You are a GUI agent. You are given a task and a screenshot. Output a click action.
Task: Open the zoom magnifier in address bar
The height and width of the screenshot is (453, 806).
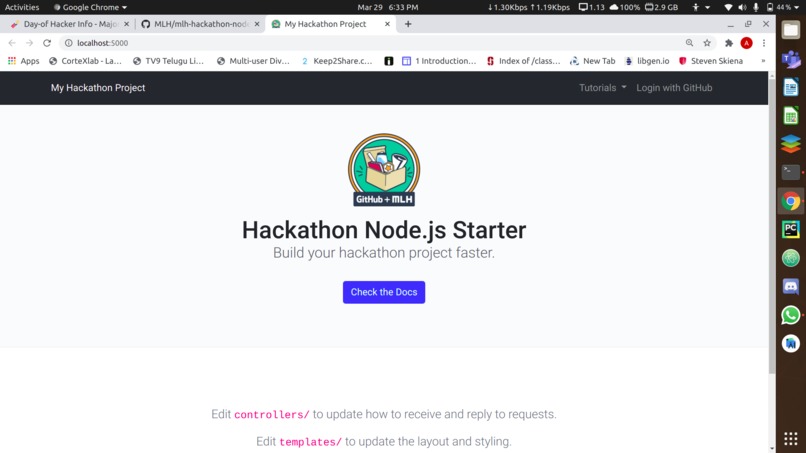689,43
